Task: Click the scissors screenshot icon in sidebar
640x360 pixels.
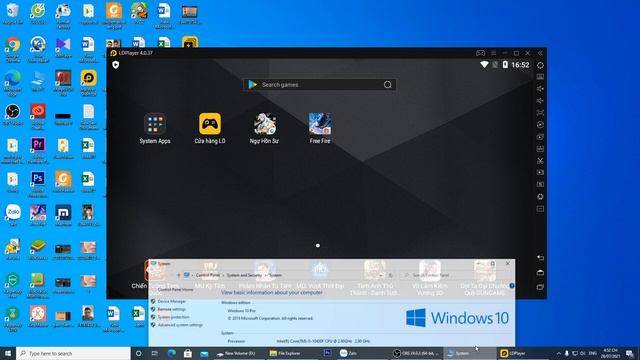Action: [540, 161]
